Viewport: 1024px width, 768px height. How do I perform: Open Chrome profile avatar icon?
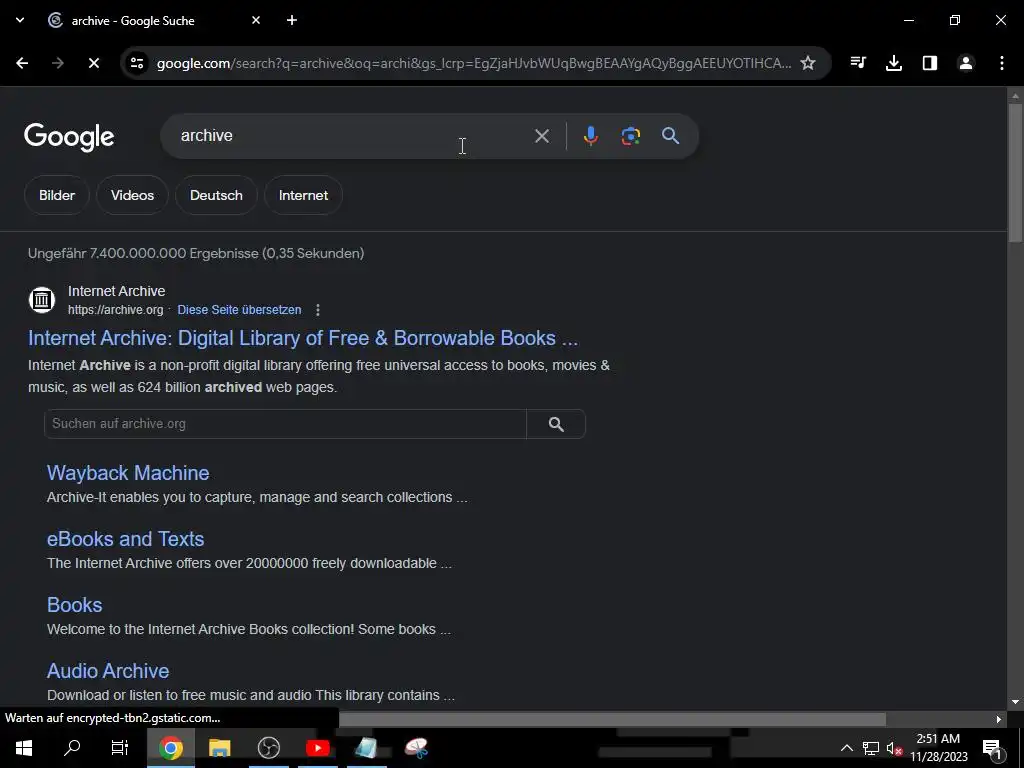(965, 63)
